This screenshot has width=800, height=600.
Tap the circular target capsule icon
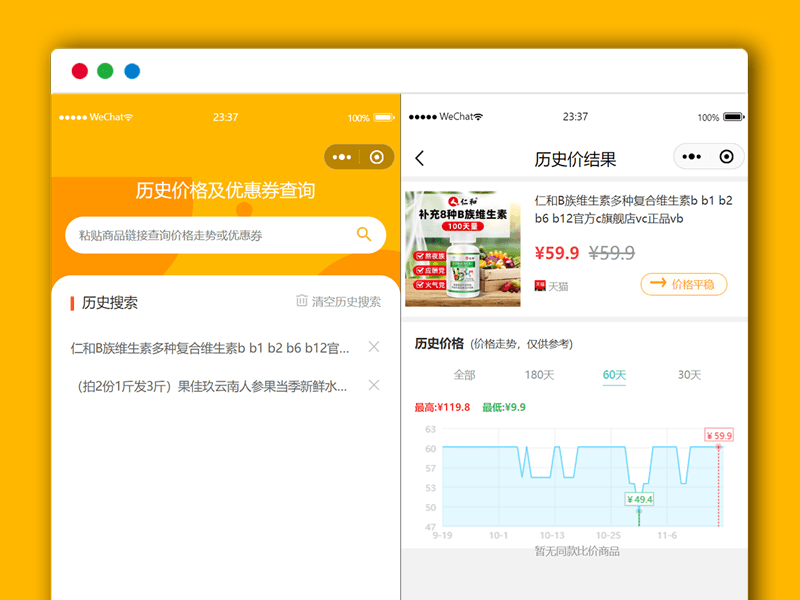[x=376, y=157]
